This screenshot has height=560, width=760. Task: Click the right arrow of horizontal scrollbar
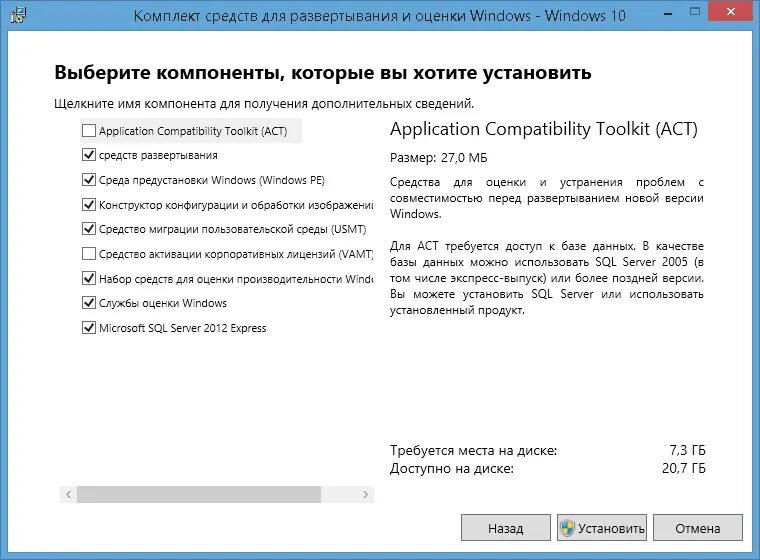pyautogui.click(x=365, y=495)
